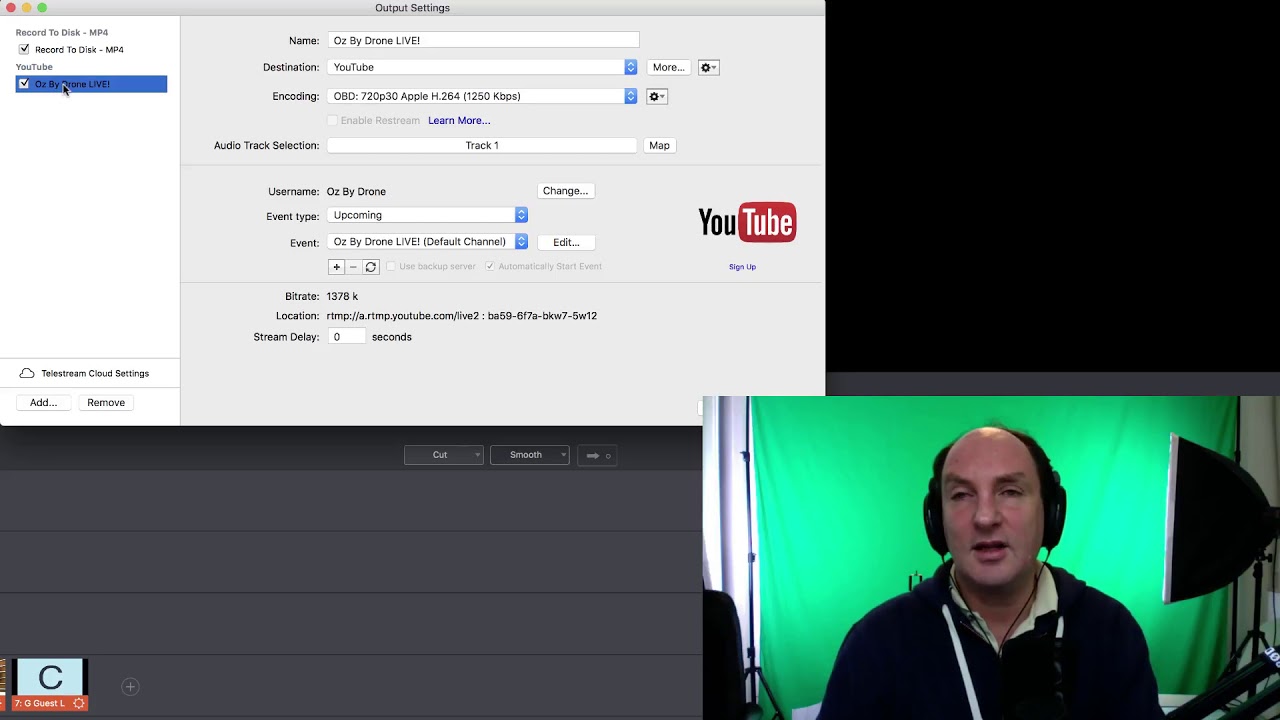Click the YouTube logo
Viewport: 1280px width, 720px height.
(x=747, y=222)
